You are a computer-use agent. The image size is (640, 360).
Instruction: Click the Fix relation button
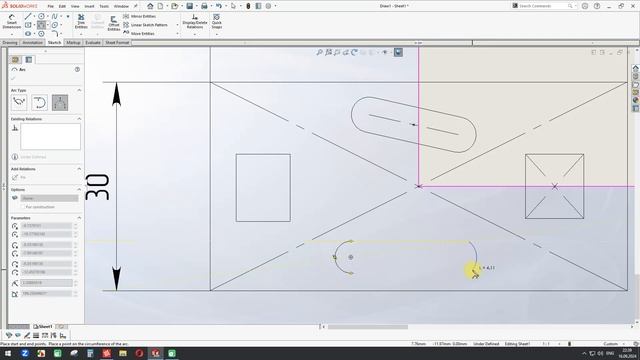(19, 178)
